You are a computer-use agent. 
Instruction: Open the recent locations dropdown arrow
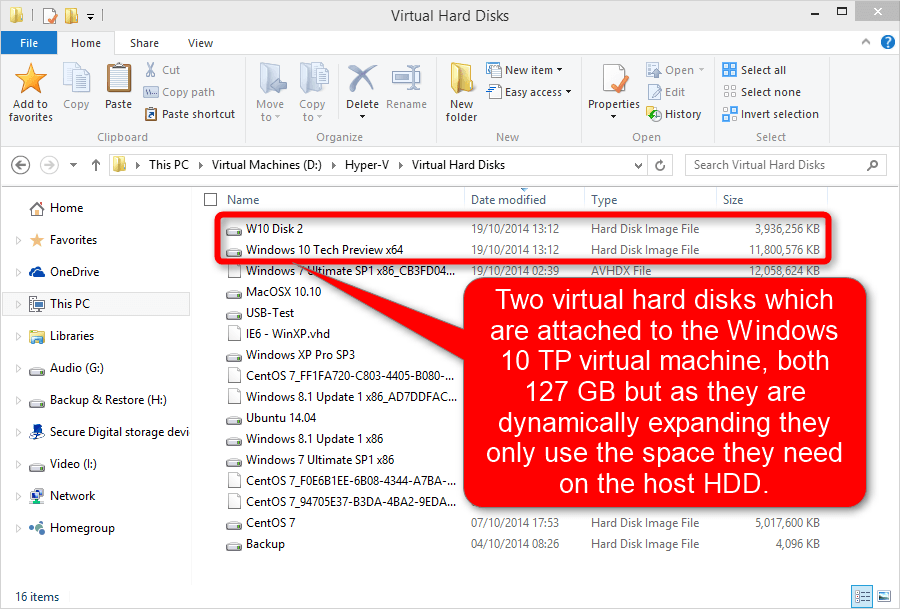click(73, 165)
